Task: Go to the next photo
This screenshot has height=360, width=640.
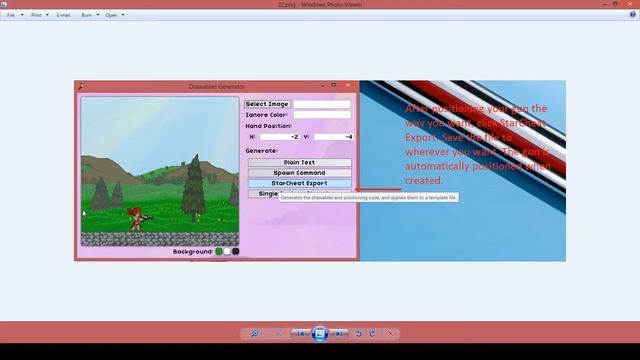Action: coord(339,333)
